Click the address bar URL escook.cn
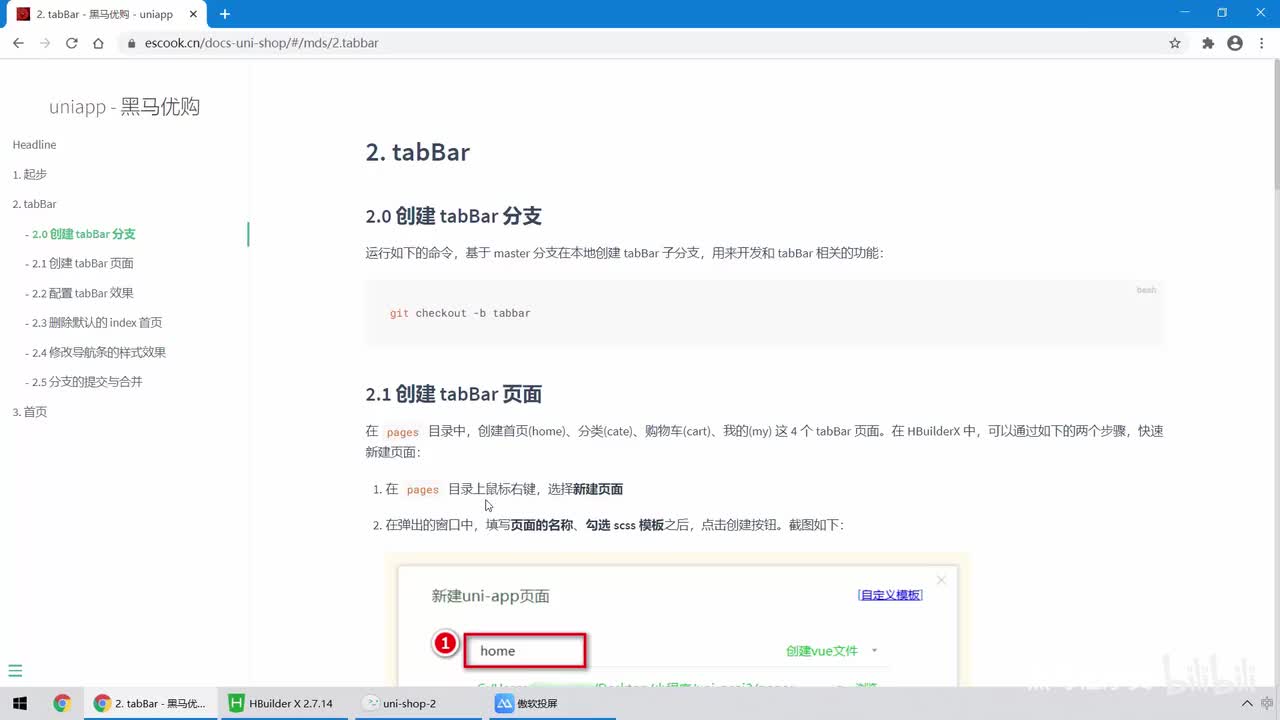The image size is (1280, 720). tap(261, 43)
